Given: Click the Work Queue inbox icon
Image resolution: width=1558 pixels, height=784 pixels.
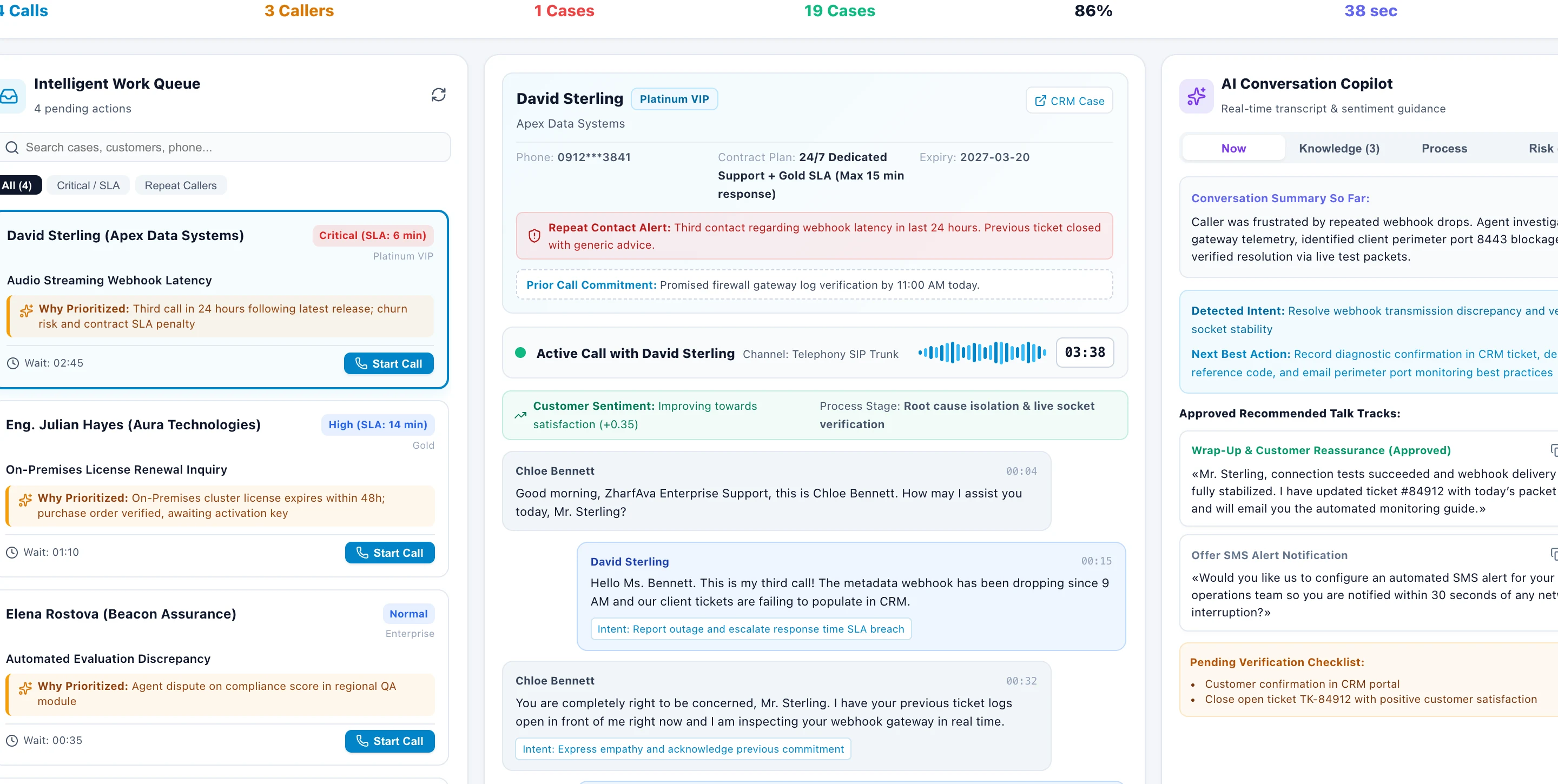Looking at the screenshot, I should pos(9,96).
